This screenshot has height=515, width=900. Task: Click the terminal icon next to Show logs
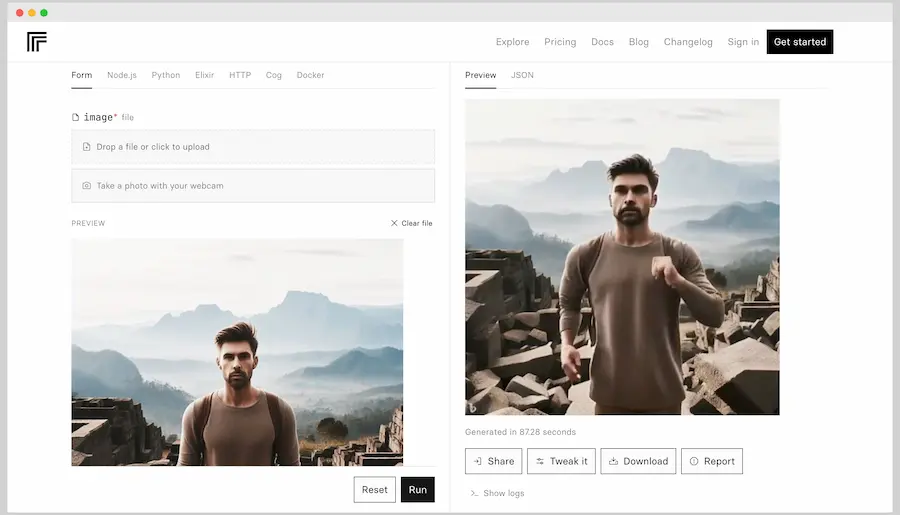coord(474,493)
